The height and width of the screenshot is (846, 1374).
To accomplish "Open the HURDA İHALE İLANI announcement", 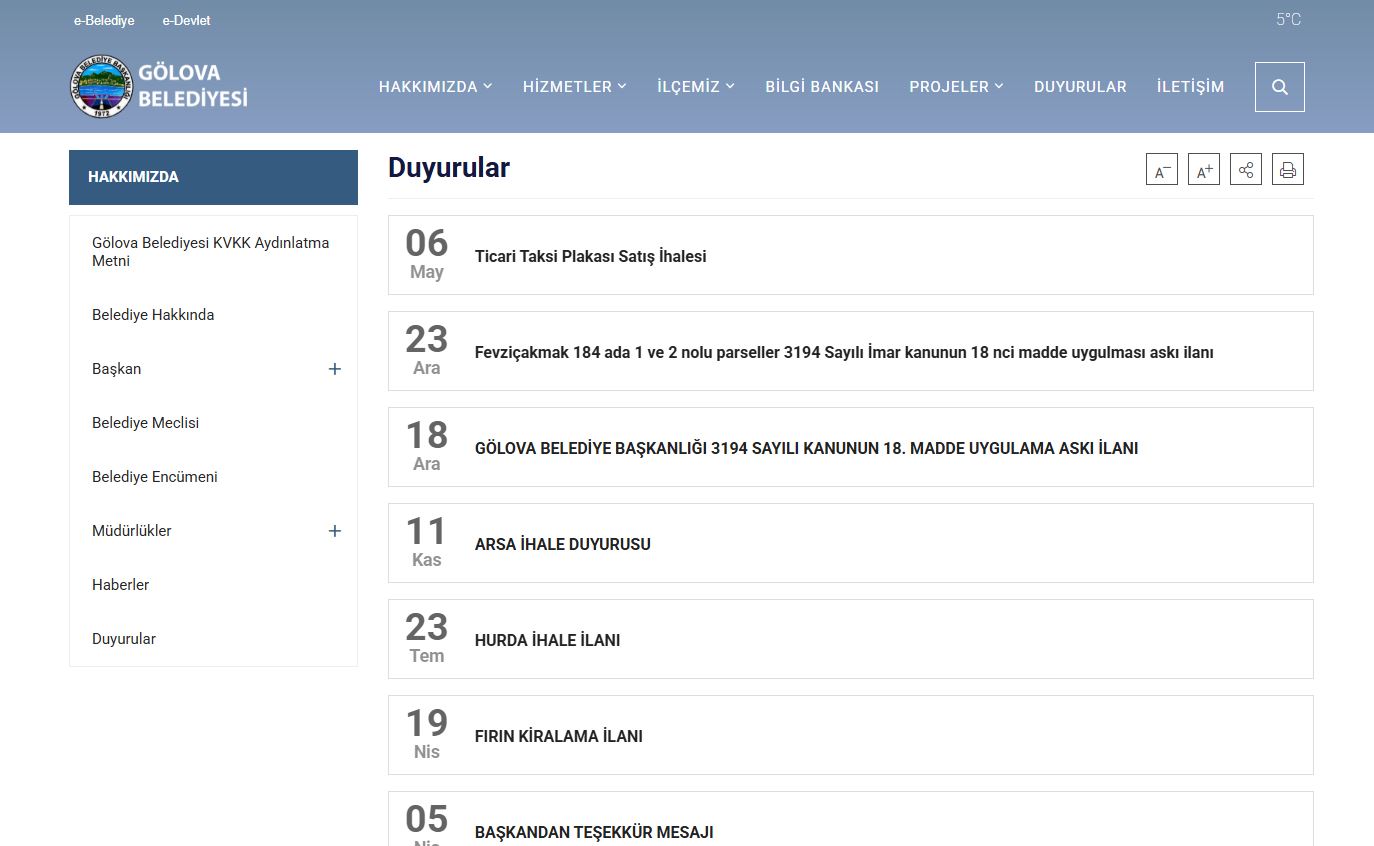I will tap(547, 641).
